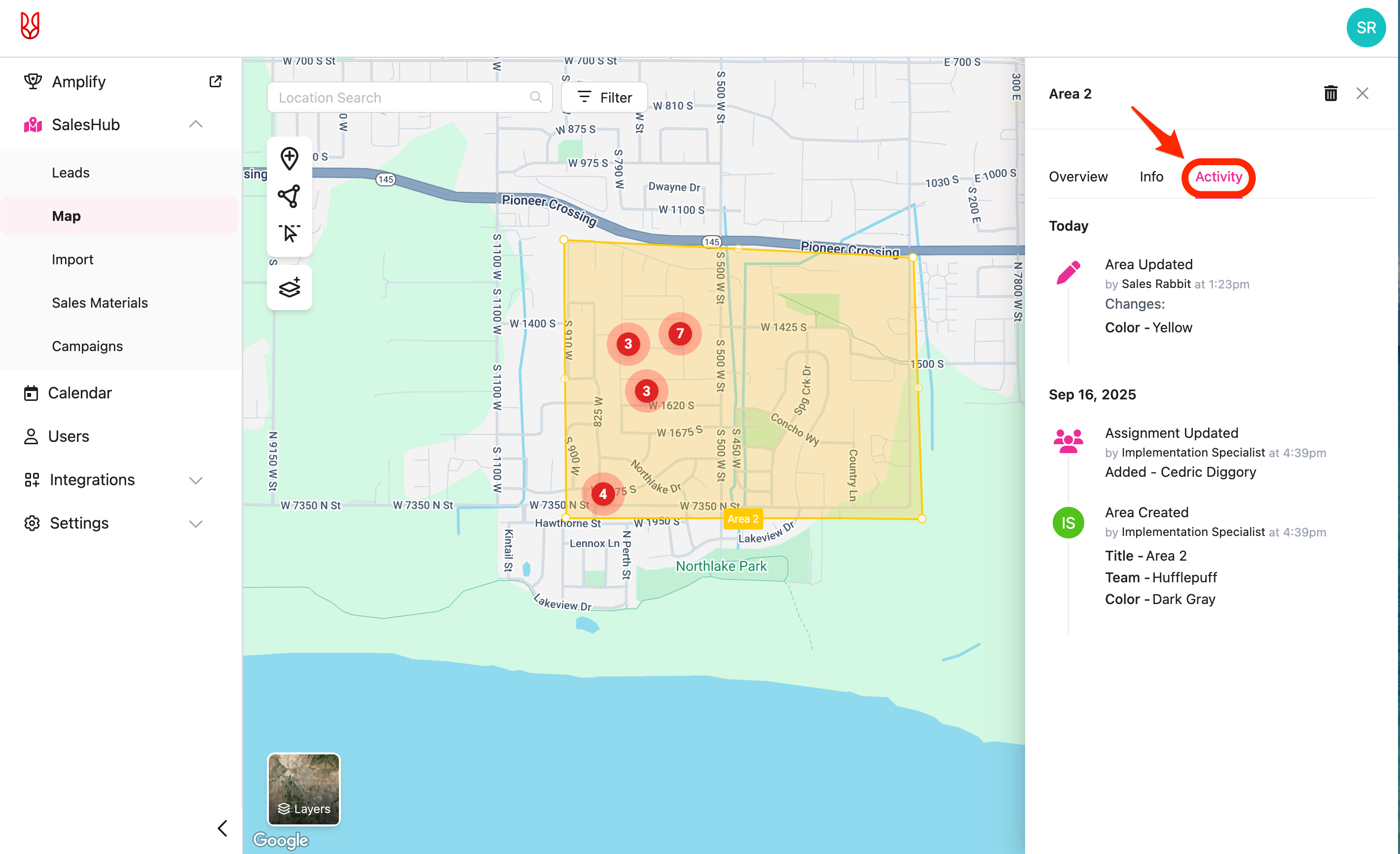Image resolution: width=1400 pixels, height=854 pixels.
Task: Expand the Integrations menu
Action: 195,480
